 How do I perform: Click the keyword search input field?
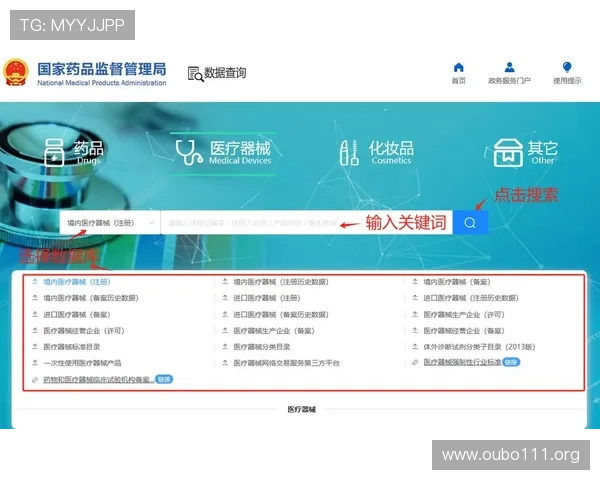coord(307,222)
